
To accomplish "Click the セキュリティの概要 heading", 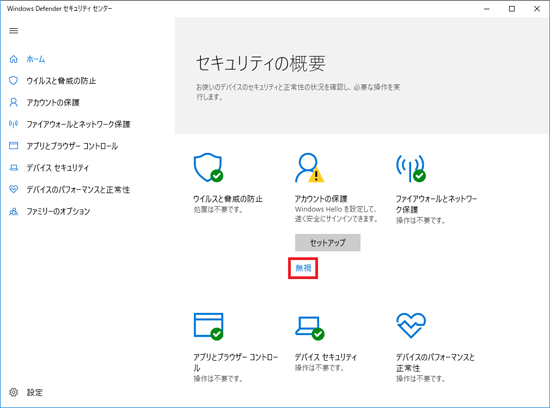I will [261, 63].
